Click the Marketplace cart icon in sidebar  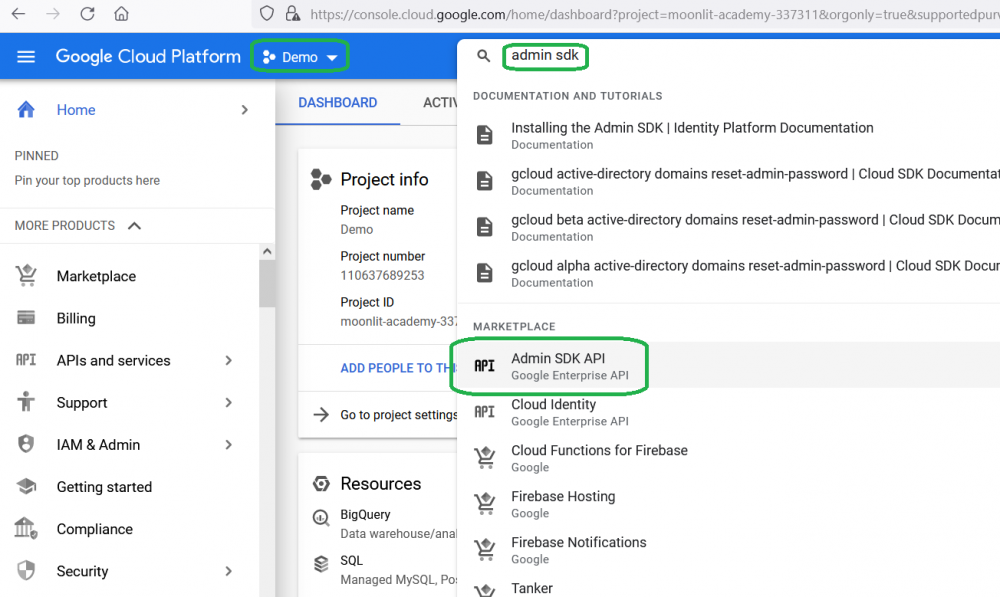click(x=26, y=276)
